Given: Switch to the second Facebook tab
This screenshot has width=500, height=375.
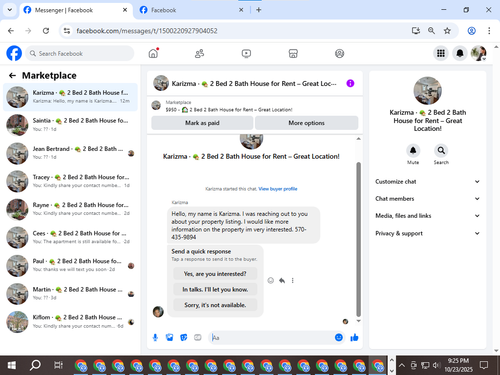Looking at the screenshot, I should click(191, 10).
